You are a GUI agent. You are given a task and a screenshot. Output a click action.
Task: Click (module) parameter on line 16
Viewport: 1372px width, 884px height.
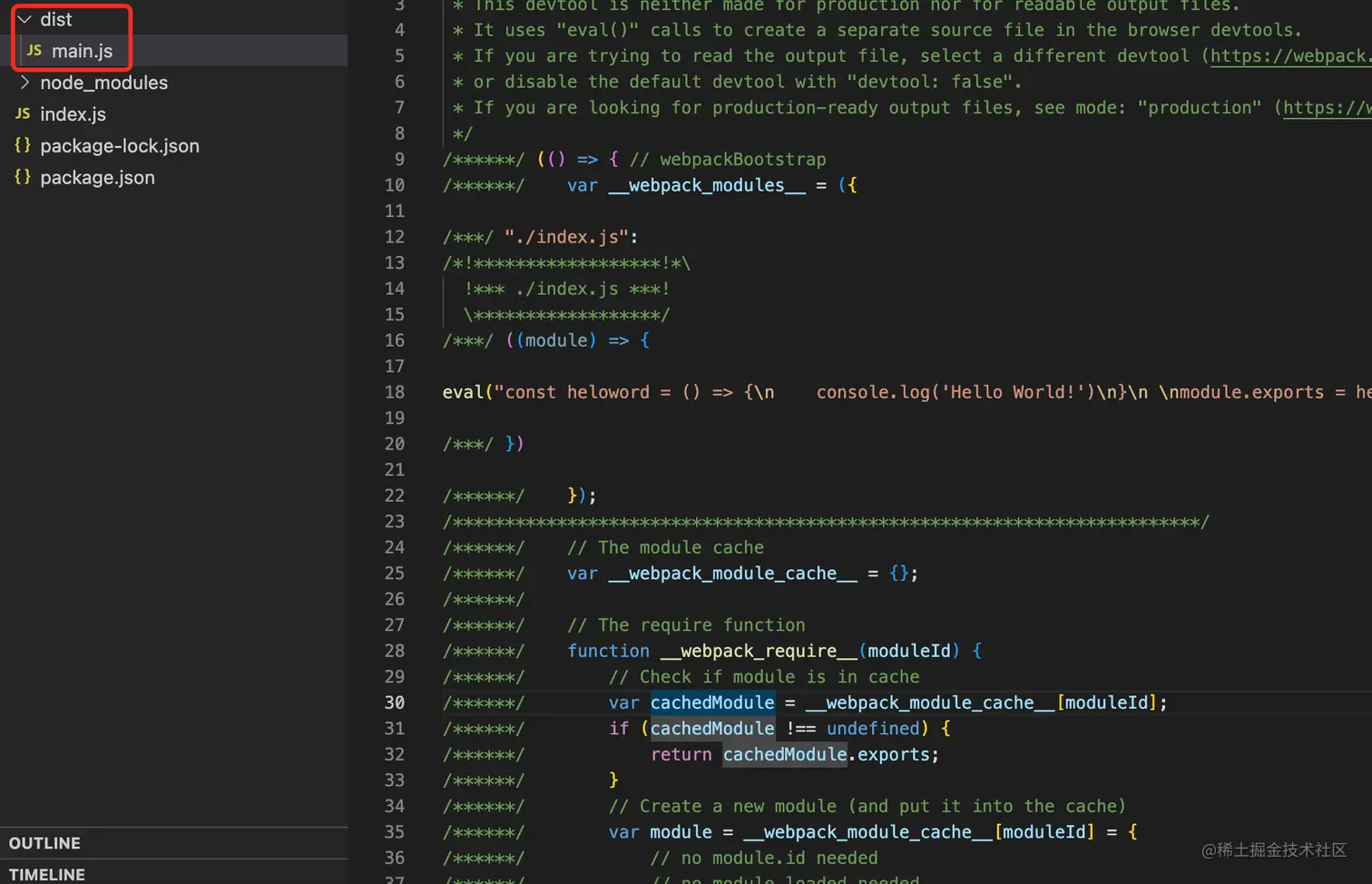pos(556,340)
